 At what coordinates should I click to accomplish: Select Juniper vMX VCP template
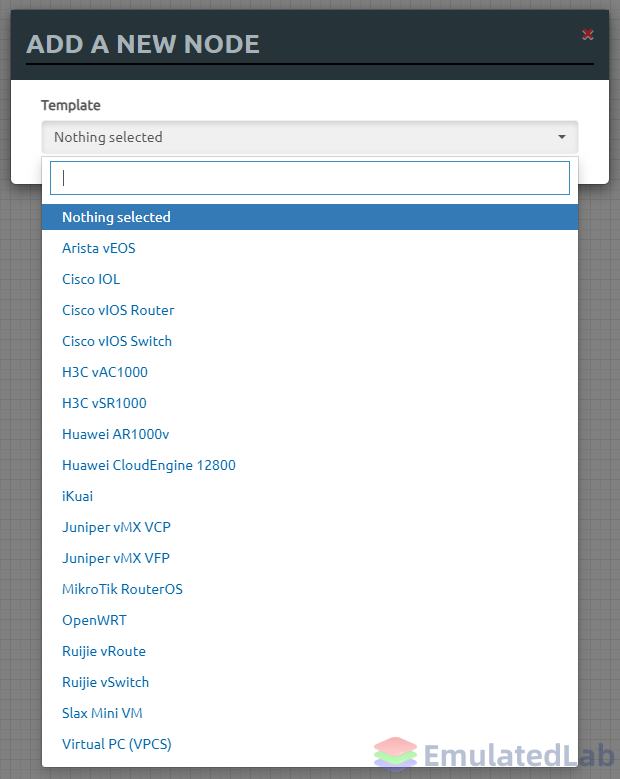point(310,527)
